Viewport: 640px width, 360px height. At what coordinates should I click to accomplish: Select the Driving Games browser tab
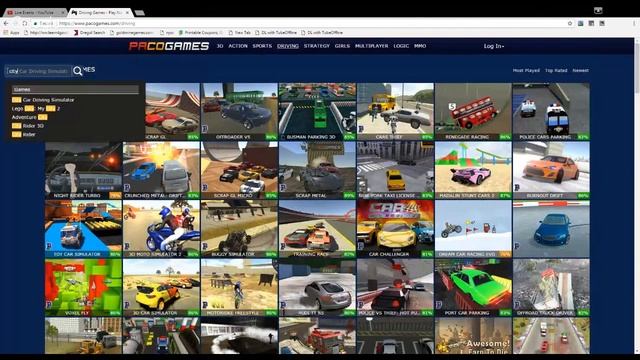point(101,13)
